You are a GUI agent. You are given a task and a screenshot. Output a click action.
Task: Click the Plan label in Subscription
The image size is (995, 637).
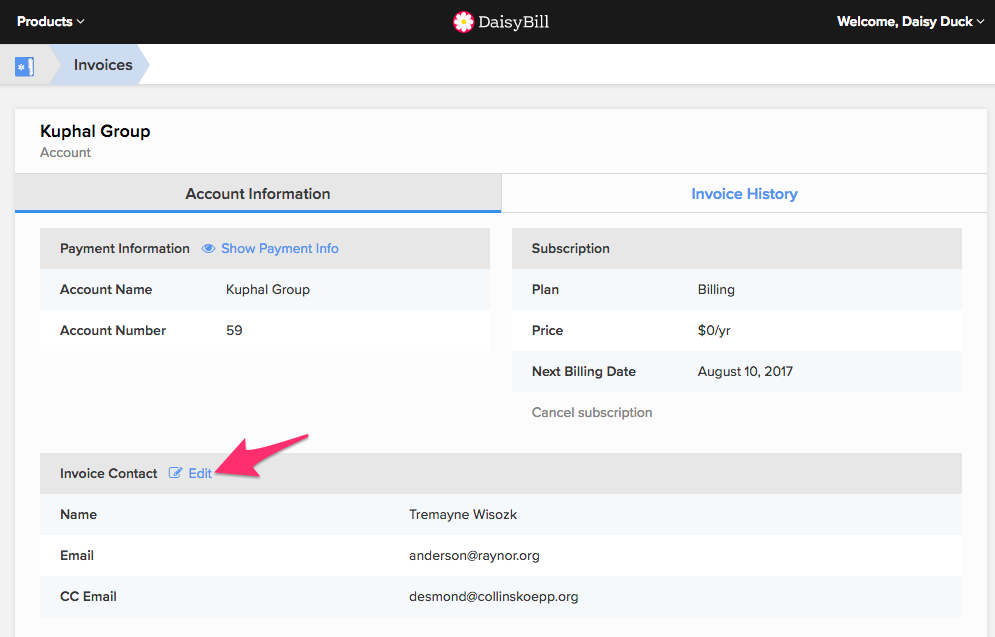pyautogui.click(x=545, y=289)
